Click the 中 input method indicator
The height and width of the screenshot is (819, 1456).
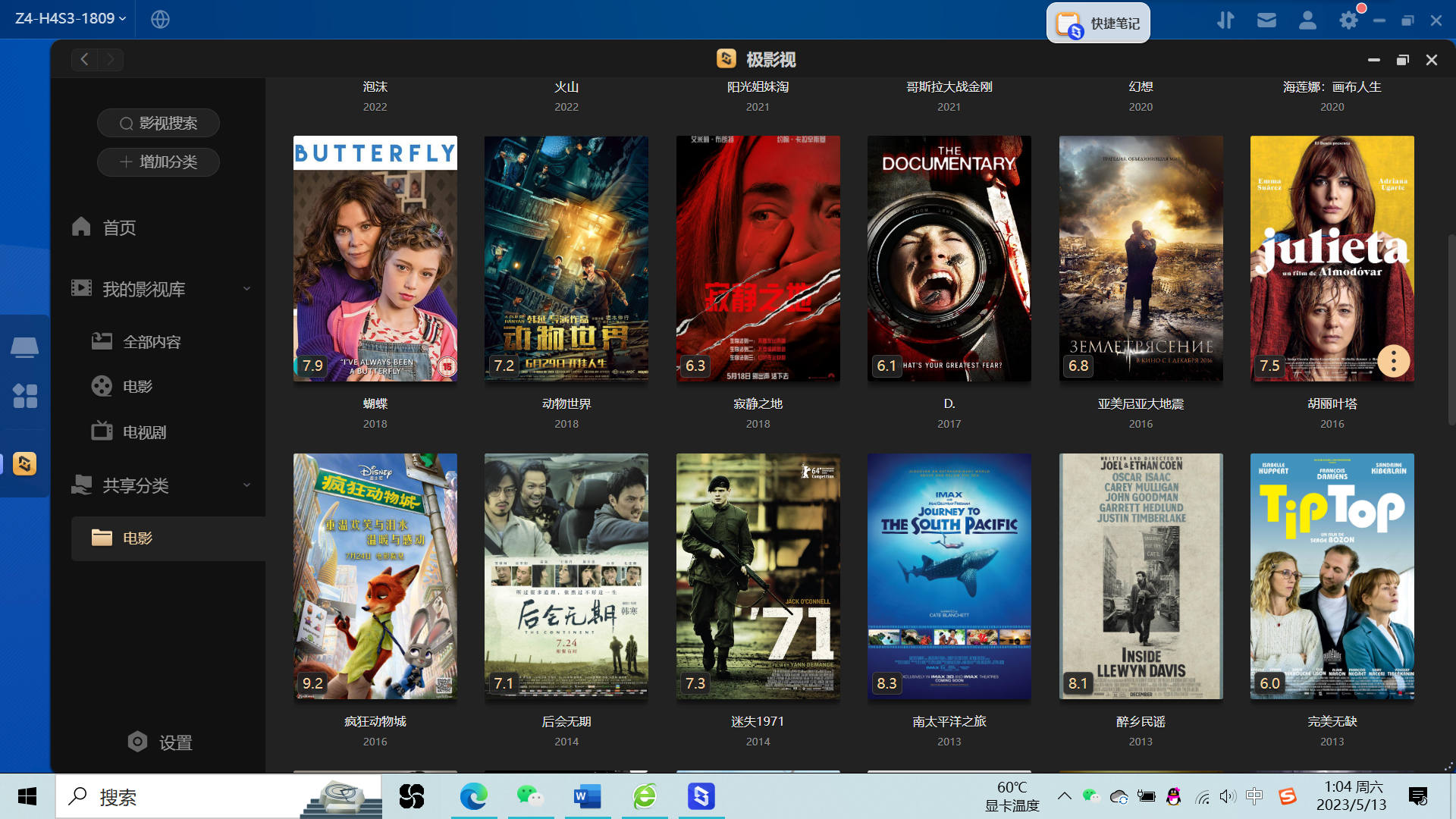(x=1255, y=796)
